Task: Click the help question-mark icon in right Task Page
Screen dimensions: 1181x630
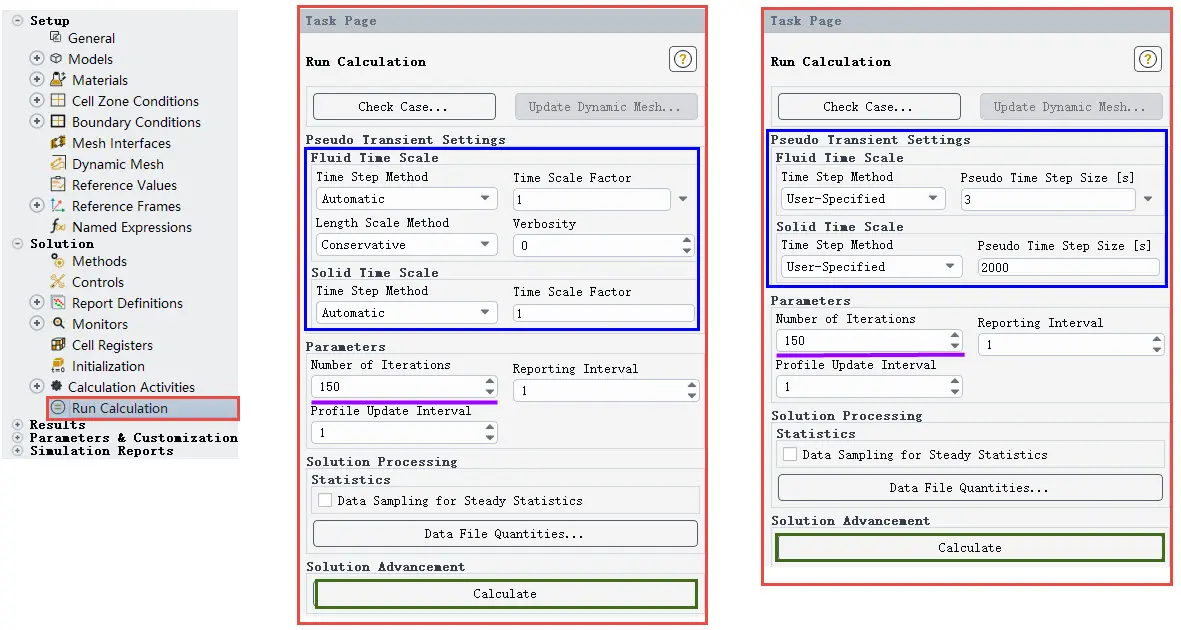Action: (1147, 59)
